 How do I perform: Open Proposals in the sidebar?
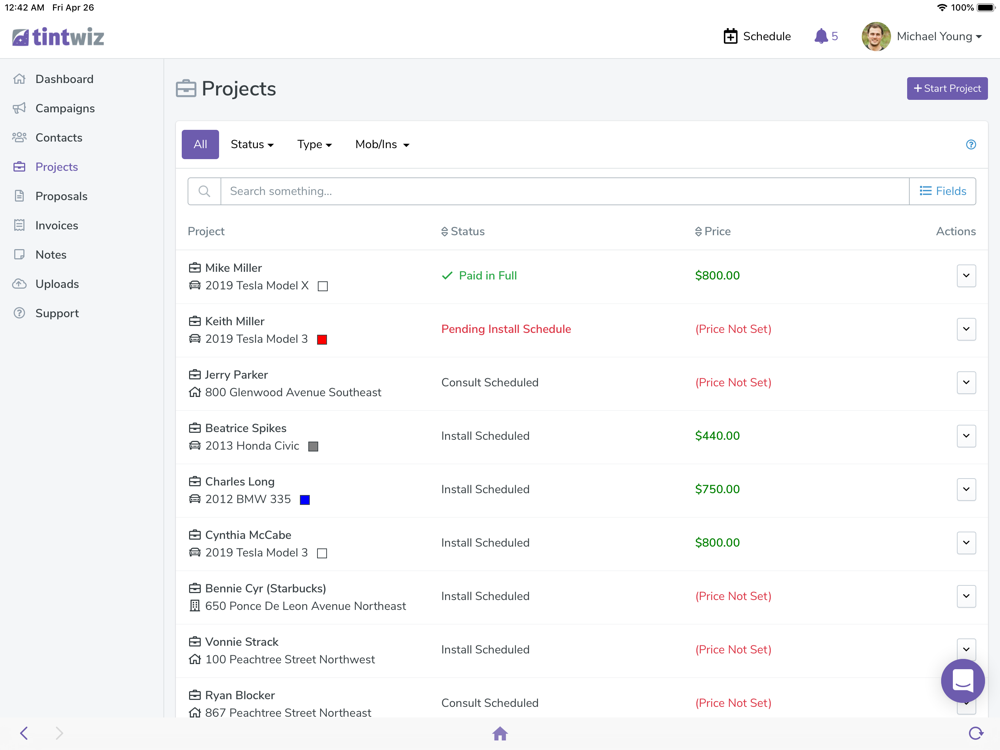coord(61,196)
